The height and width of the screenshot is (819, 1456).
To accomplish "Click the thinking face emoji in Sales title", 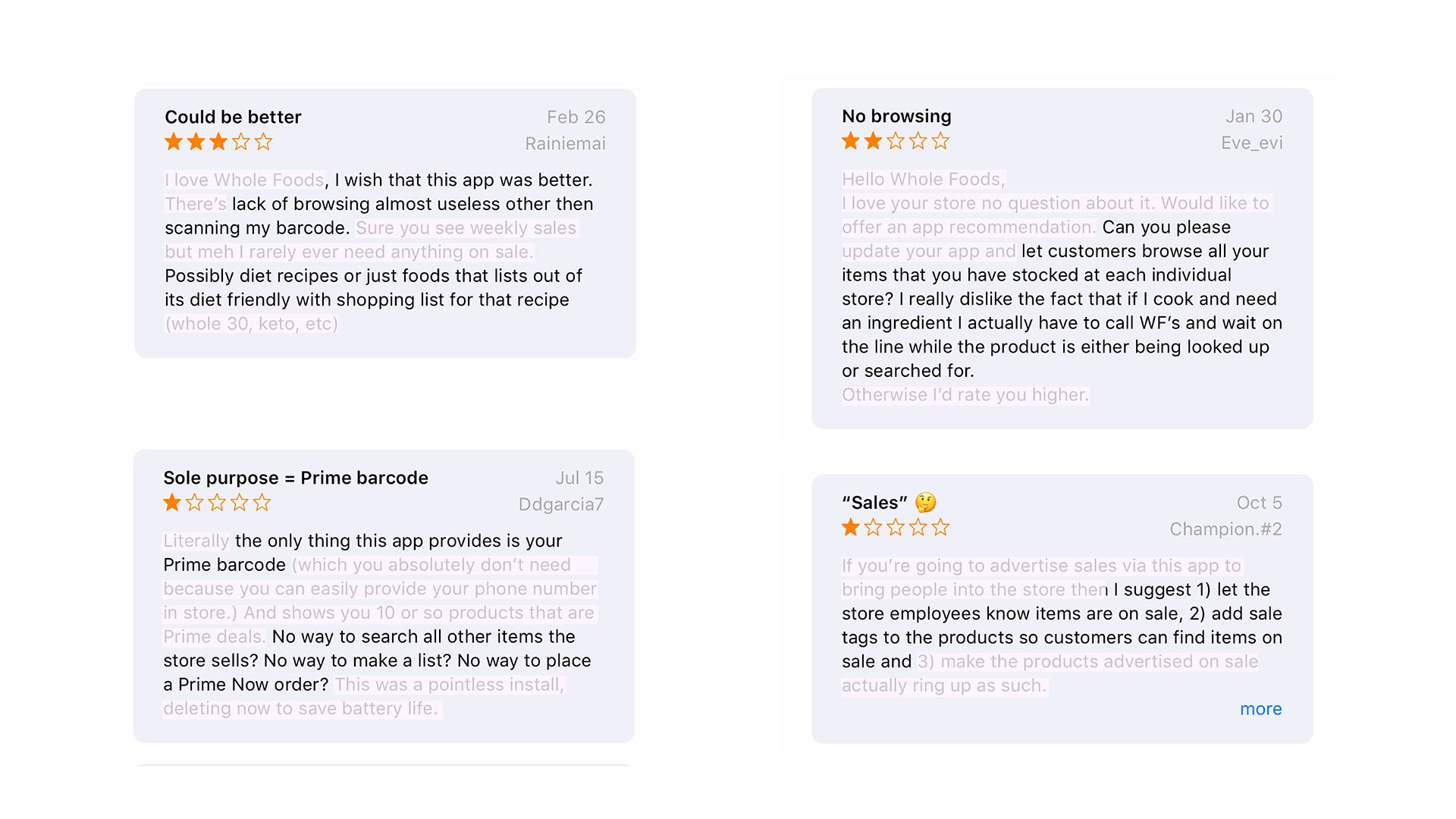I will click(x=925, y=503).
